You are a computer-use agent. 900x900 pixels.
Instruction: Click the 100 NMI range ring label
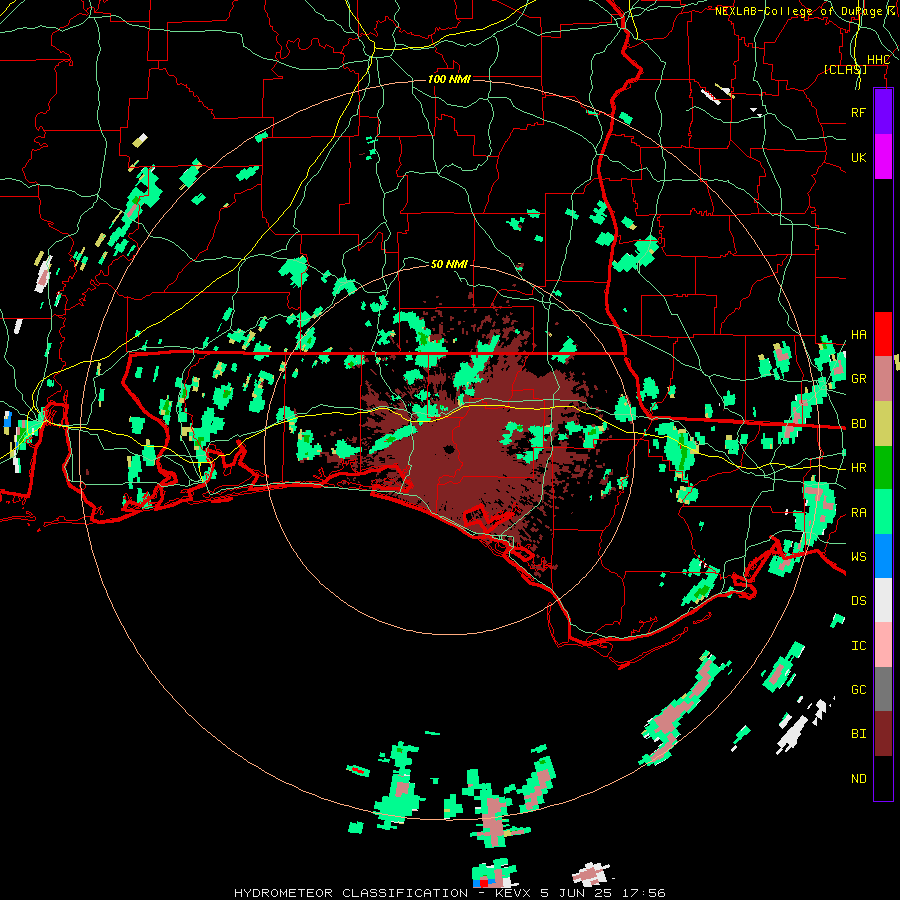click(x=449, y=79)
